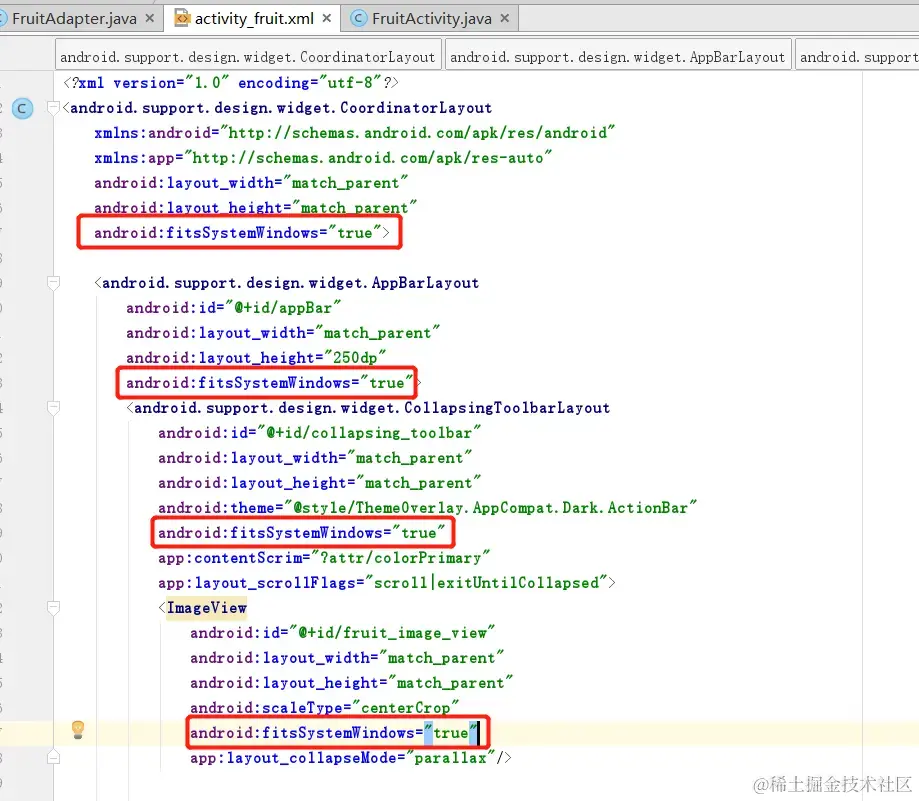Click the xmlns:android attribute line
The width and height of the screenshot is (919, 801).
pos(354,133)
